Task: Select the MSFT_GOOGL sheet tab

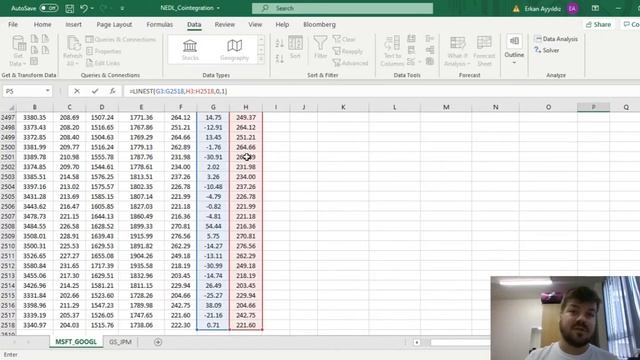Action: (x=76, y=342)
